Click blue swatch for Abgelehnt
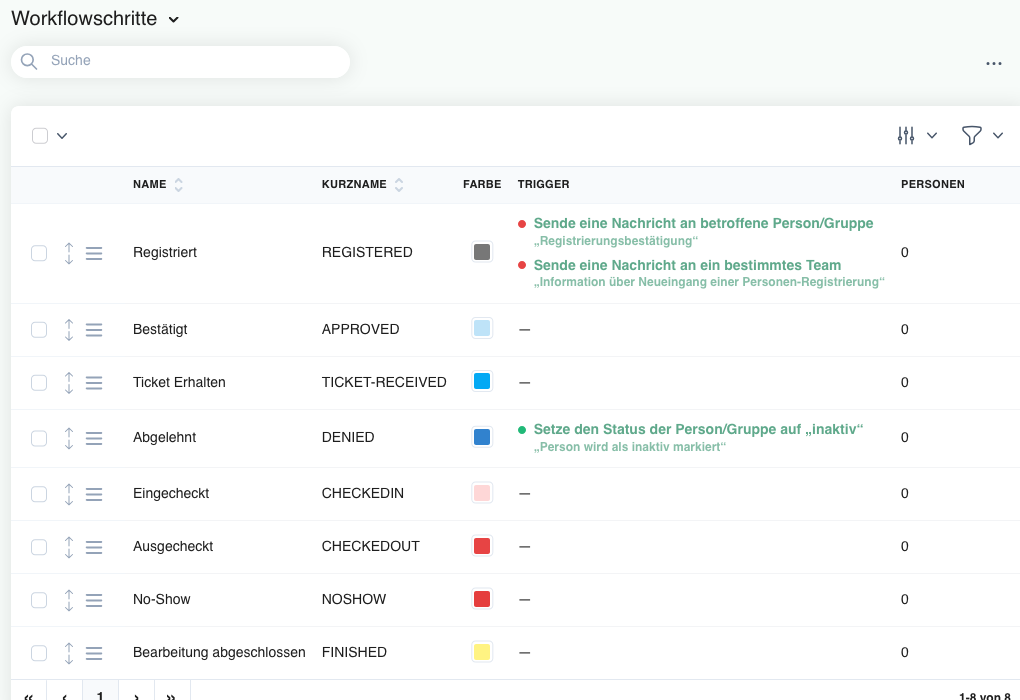This screenshot has height=700, width=1020. [482, 437]
